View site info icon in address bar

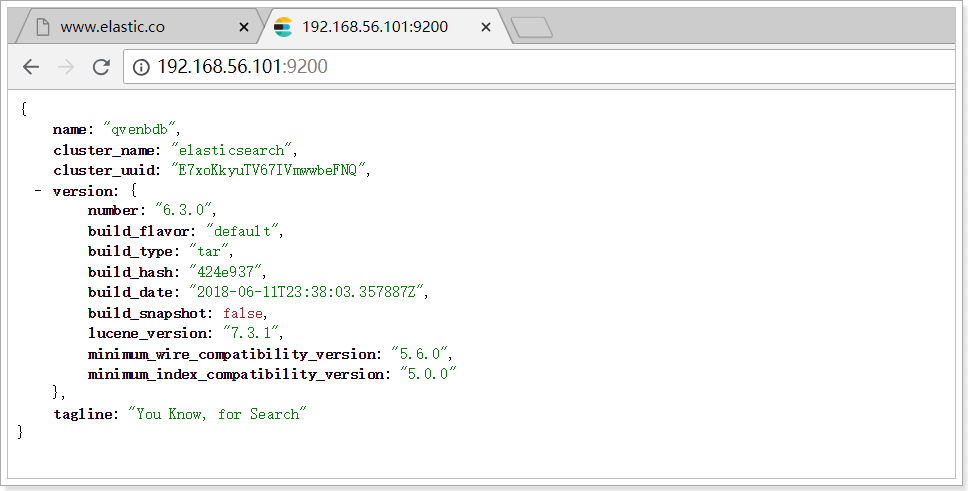(141, 67)
